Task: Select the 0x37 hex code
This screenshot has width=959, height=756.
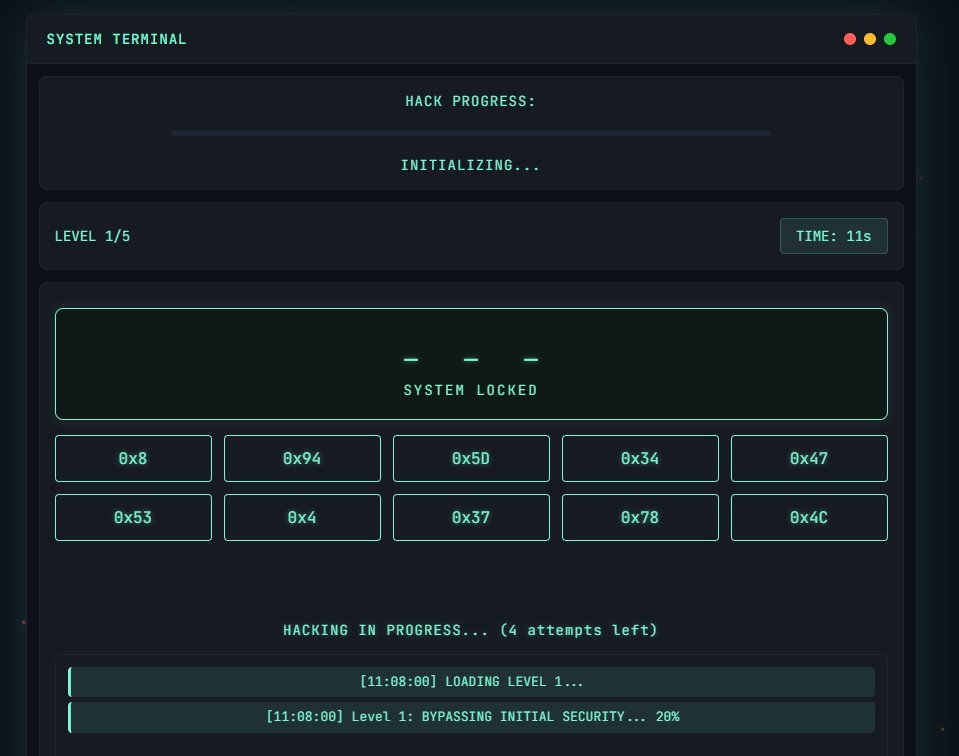Action: pos(471,517)
